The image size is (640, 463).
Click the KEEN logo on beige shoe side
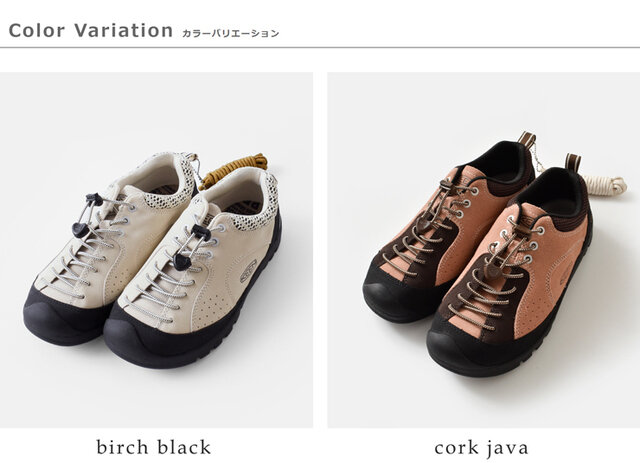(x=249, y=271)
